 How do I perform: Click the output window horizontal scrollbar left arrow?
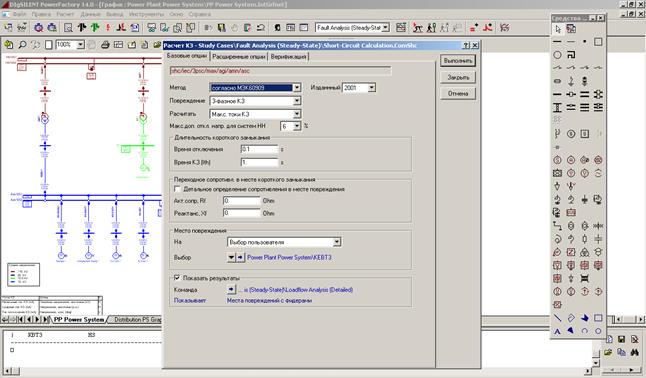tap(6, 371)
